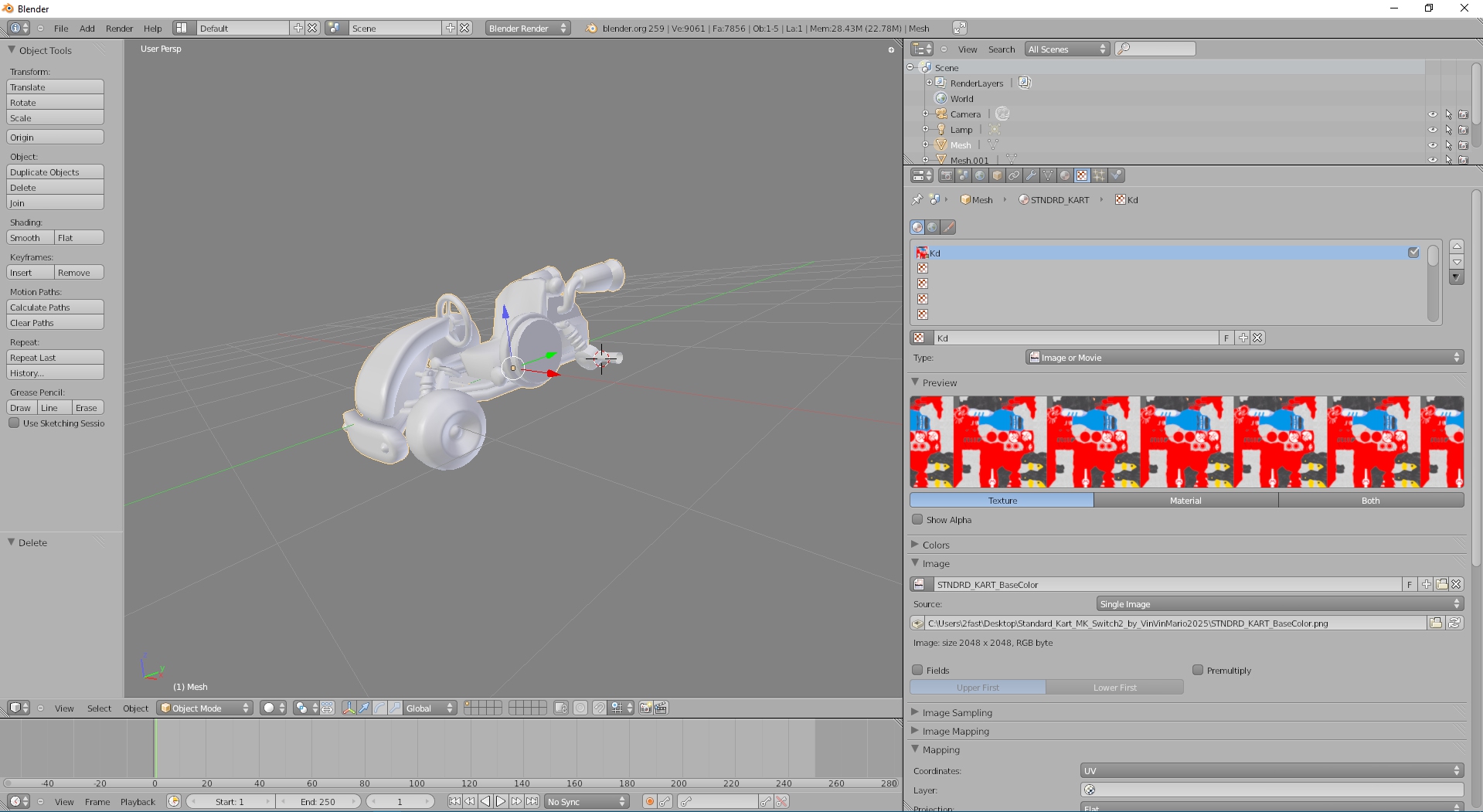Toggle visibility eye for Camera
Image resolution: width=1483 pixels, height=812 pixels.
[1433, 114]
